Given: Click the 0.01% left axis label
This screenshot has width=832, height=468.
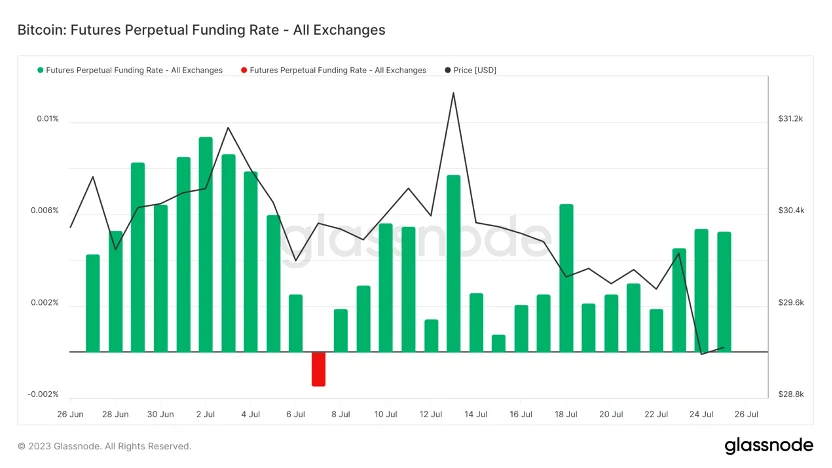Looking at the screenshot, I should (48, 119).
